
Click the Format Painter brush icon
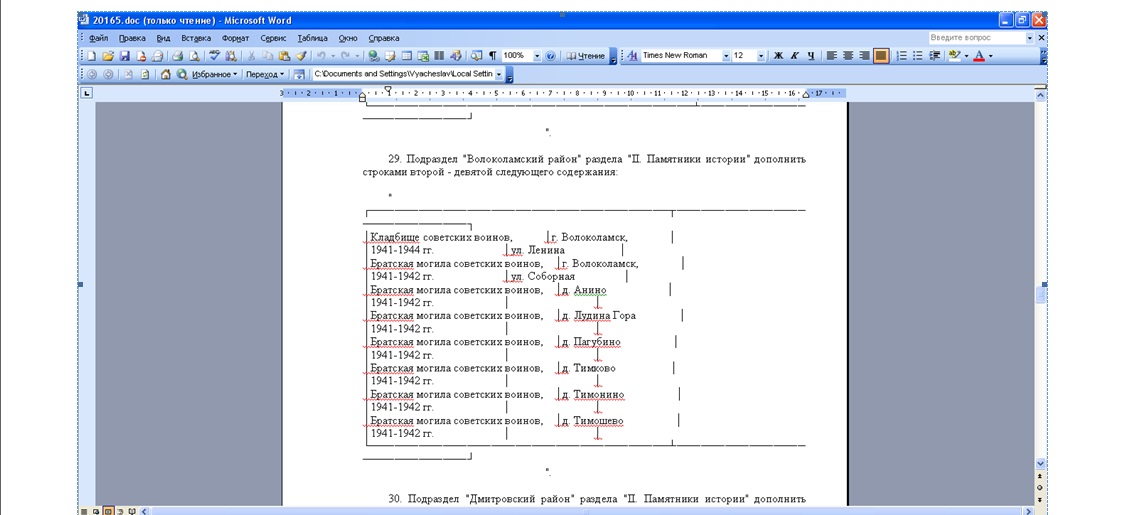[301, 56]
